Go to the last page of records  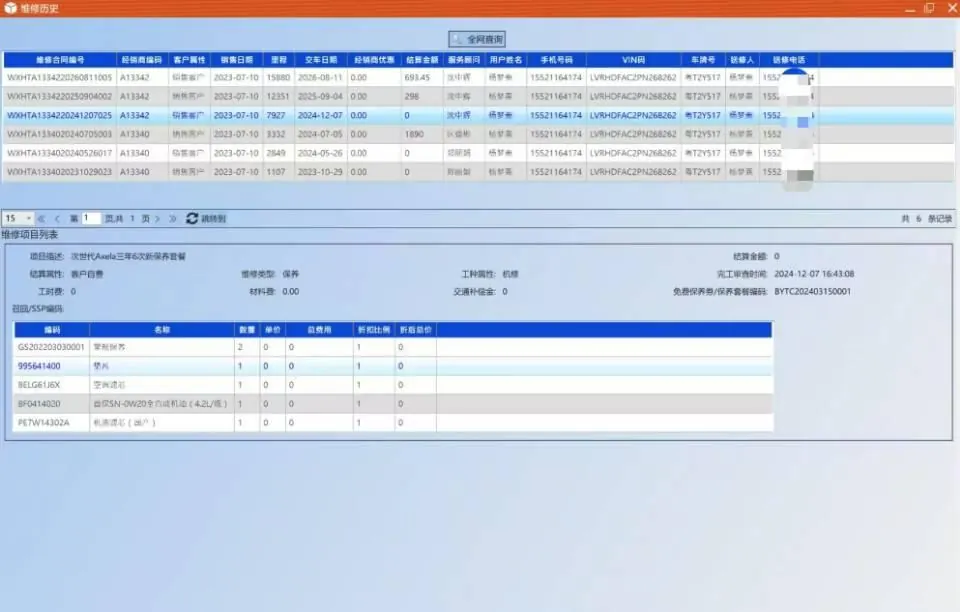(x=173, y=218)
